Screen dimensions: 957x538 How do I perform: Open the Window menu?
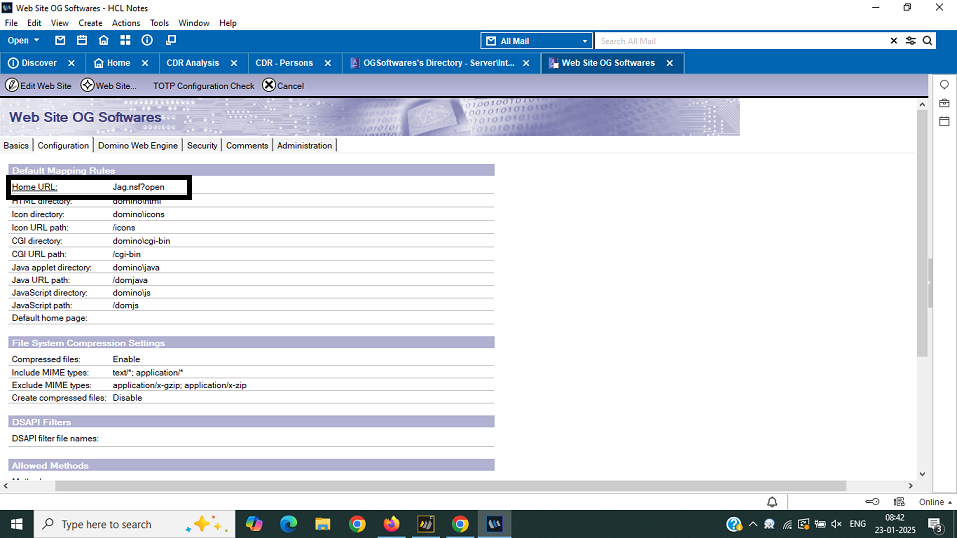point(193,23)
